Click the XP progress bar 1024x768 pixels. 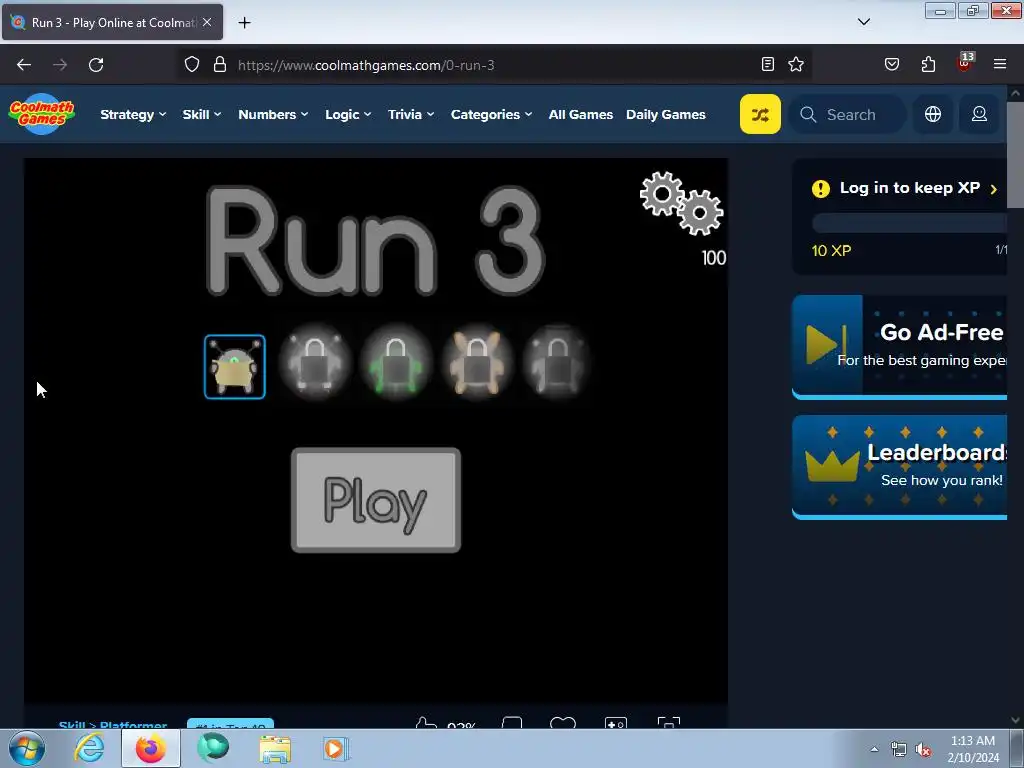point(909,223)
